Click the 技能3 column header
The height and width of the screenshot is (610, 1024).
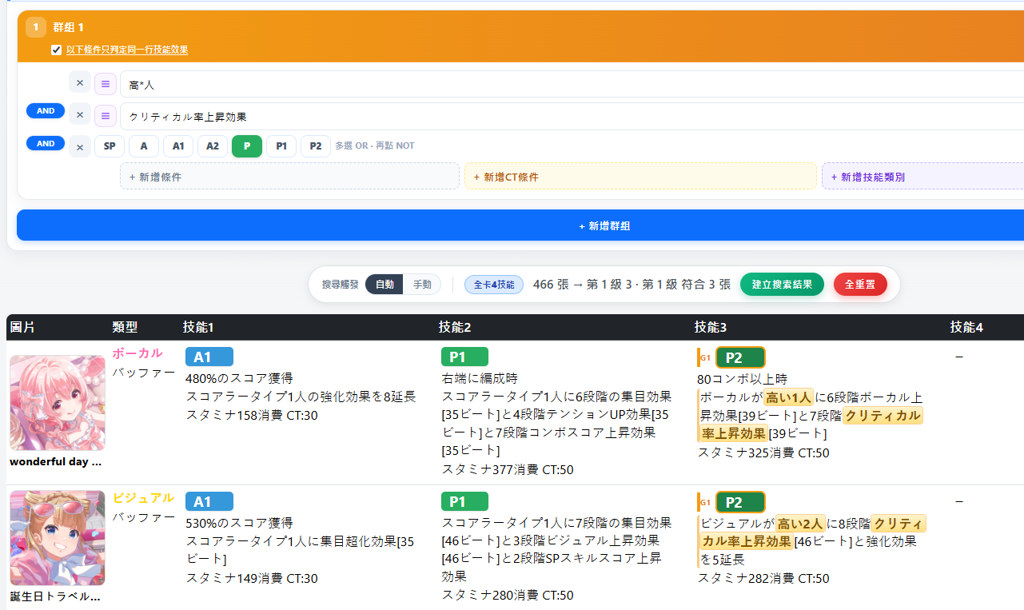[x=711, y=327]
